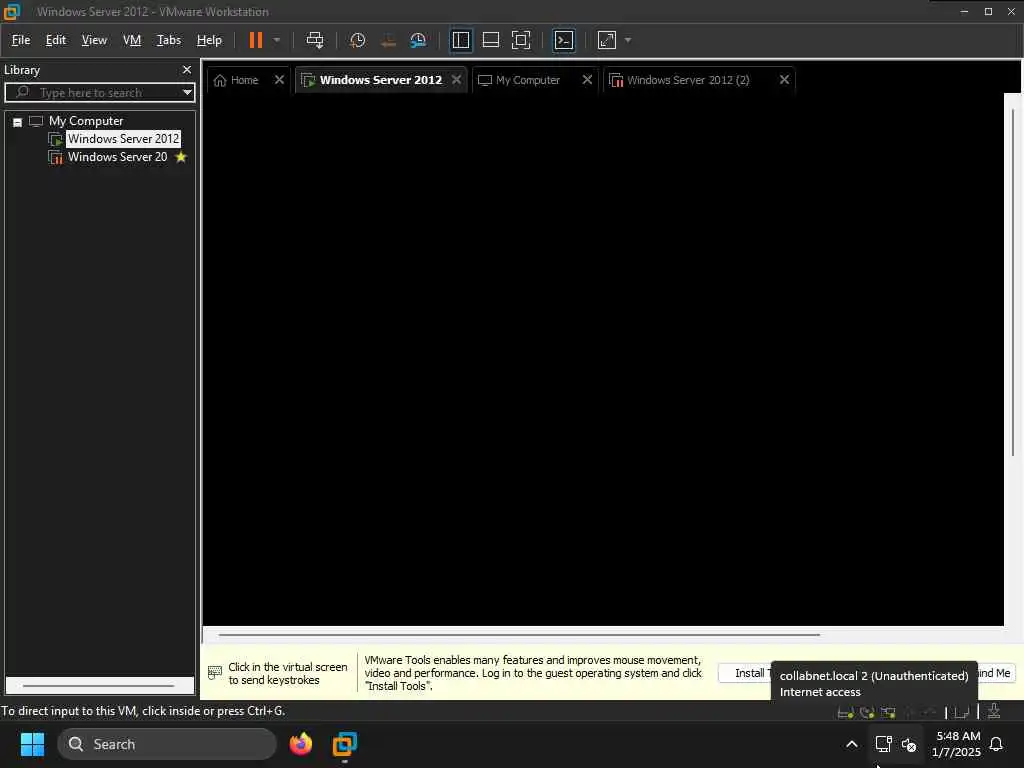Screen dimensions: 1024x768
Task: Click the VM view horizontal scrollbar
Action: [x=519, y=634]
